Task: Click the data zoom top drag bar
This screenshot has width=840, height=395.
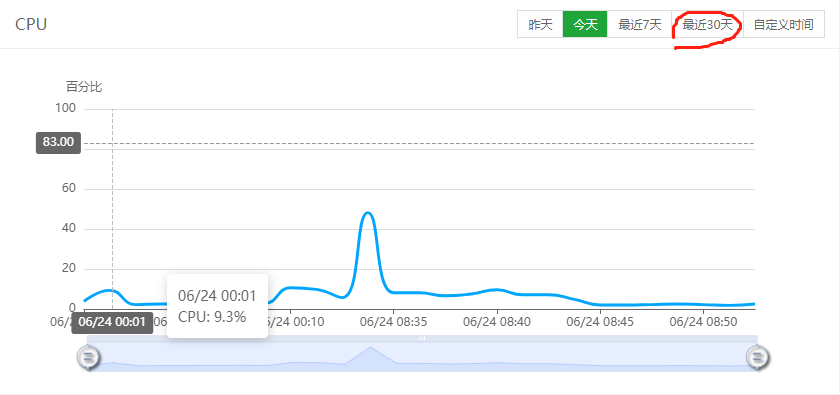Action: click(422, 339)
